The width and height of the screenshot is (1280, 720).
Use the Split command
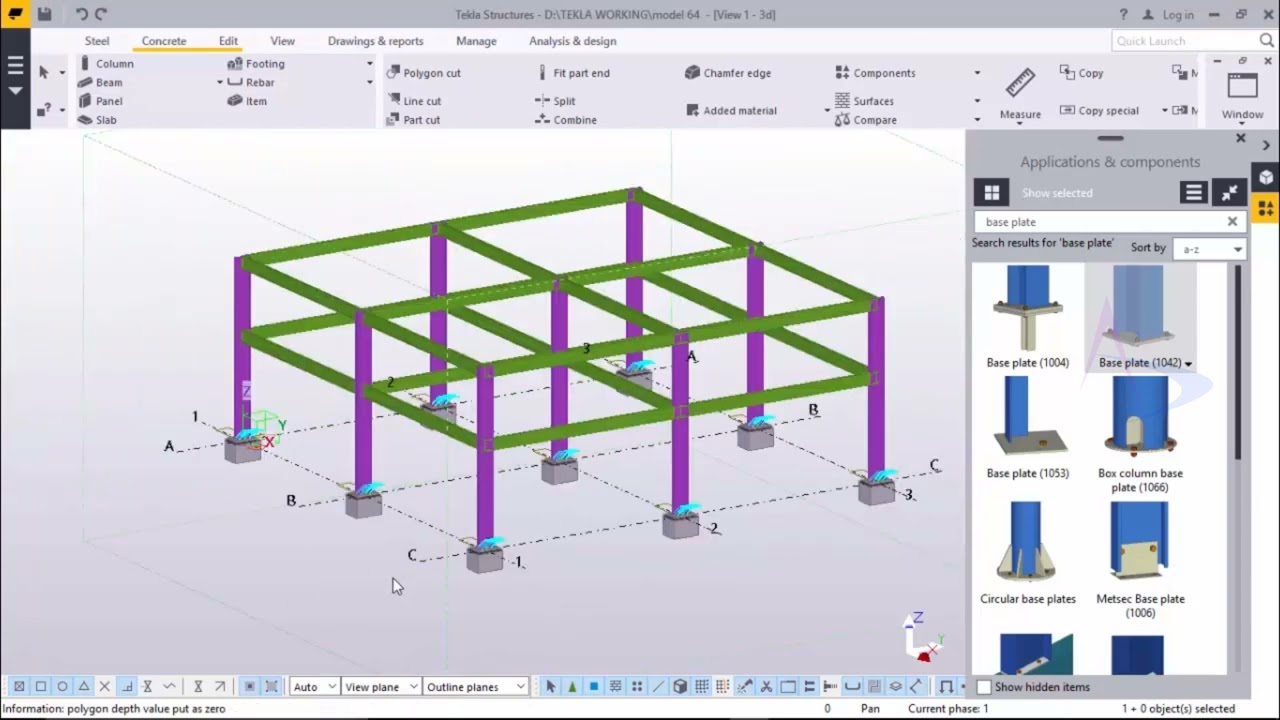pos(556,101)
